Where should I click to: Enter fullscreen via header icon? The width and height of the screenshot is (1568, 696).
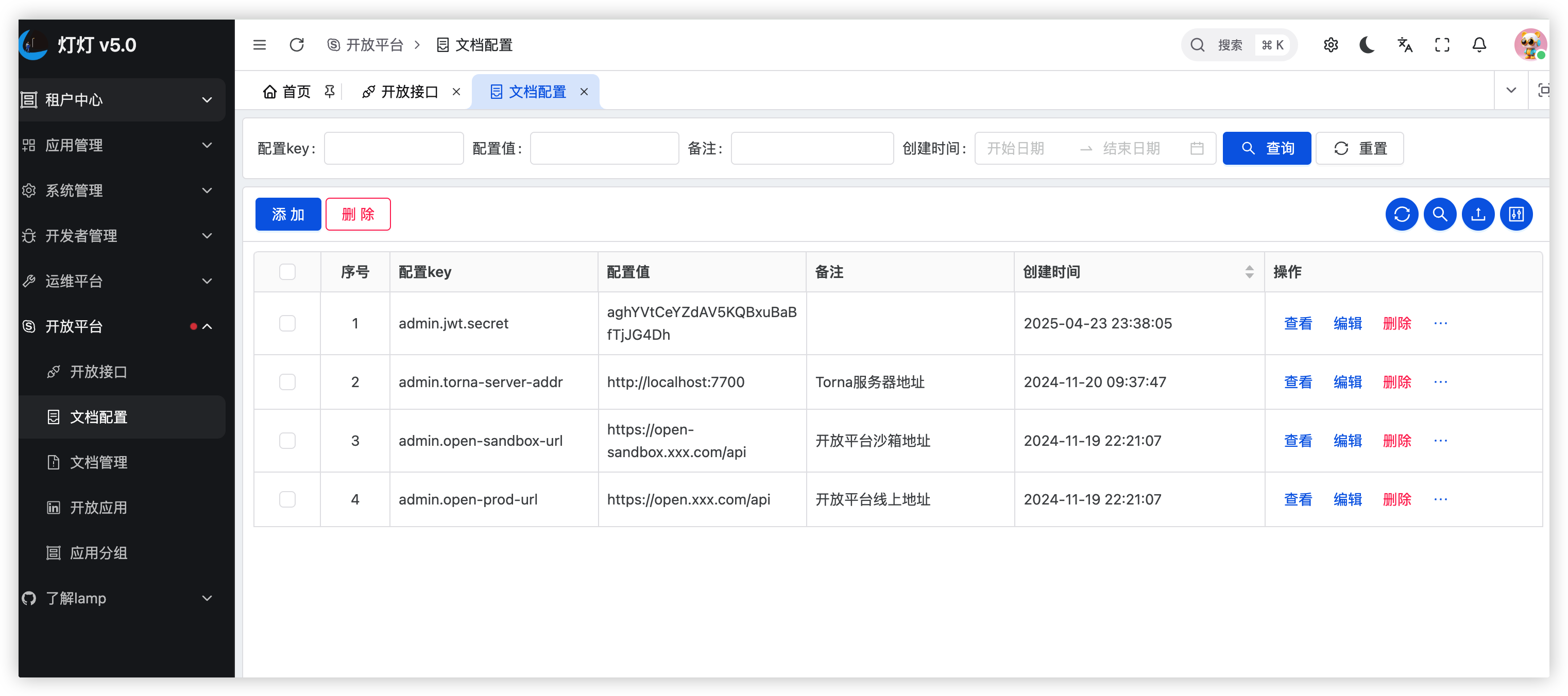point(1442,45)
